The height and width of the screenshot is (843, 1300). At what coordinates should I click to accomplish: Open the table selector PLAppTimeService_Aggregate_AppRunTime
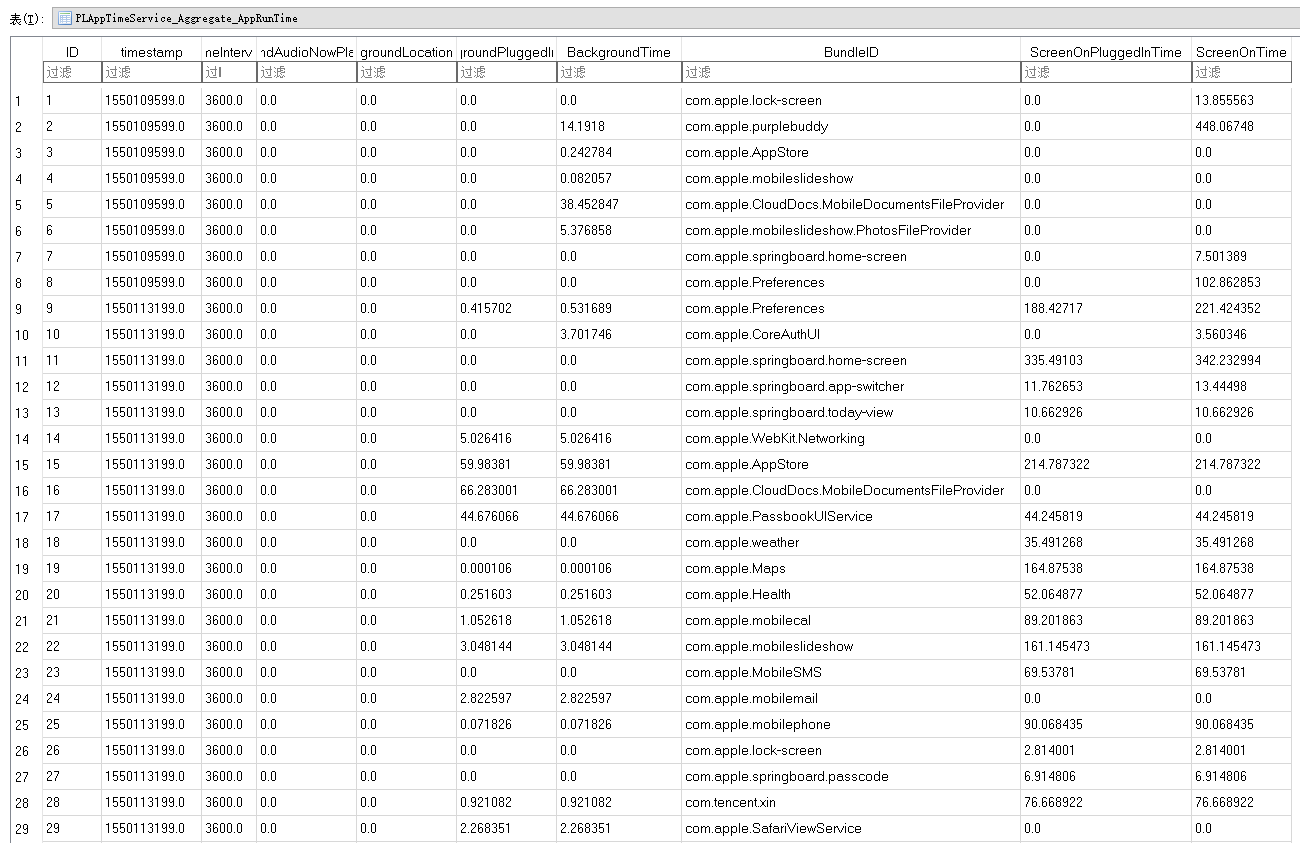(676, 18)
